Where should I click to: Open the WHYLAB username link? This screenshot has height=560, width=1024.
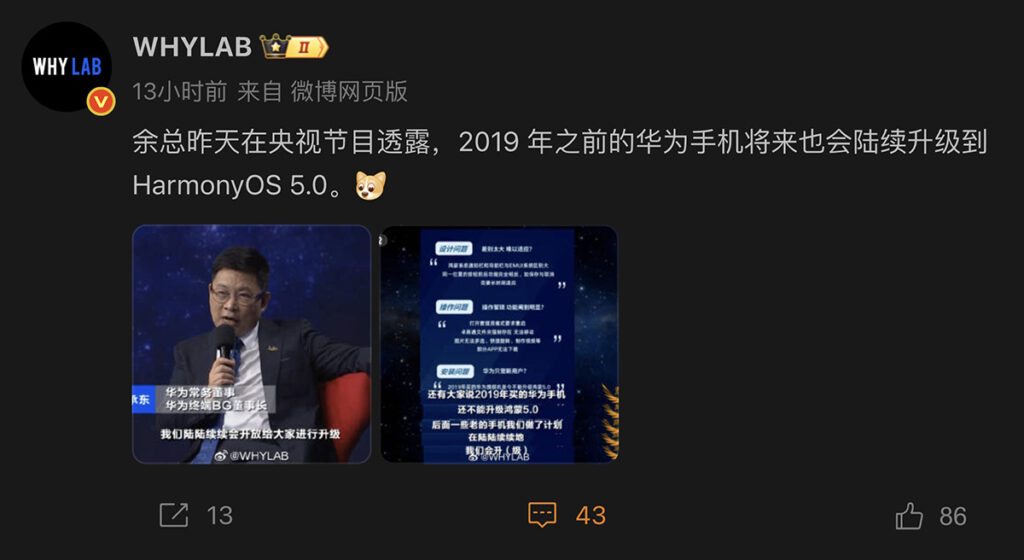click(x=192, y=47)
